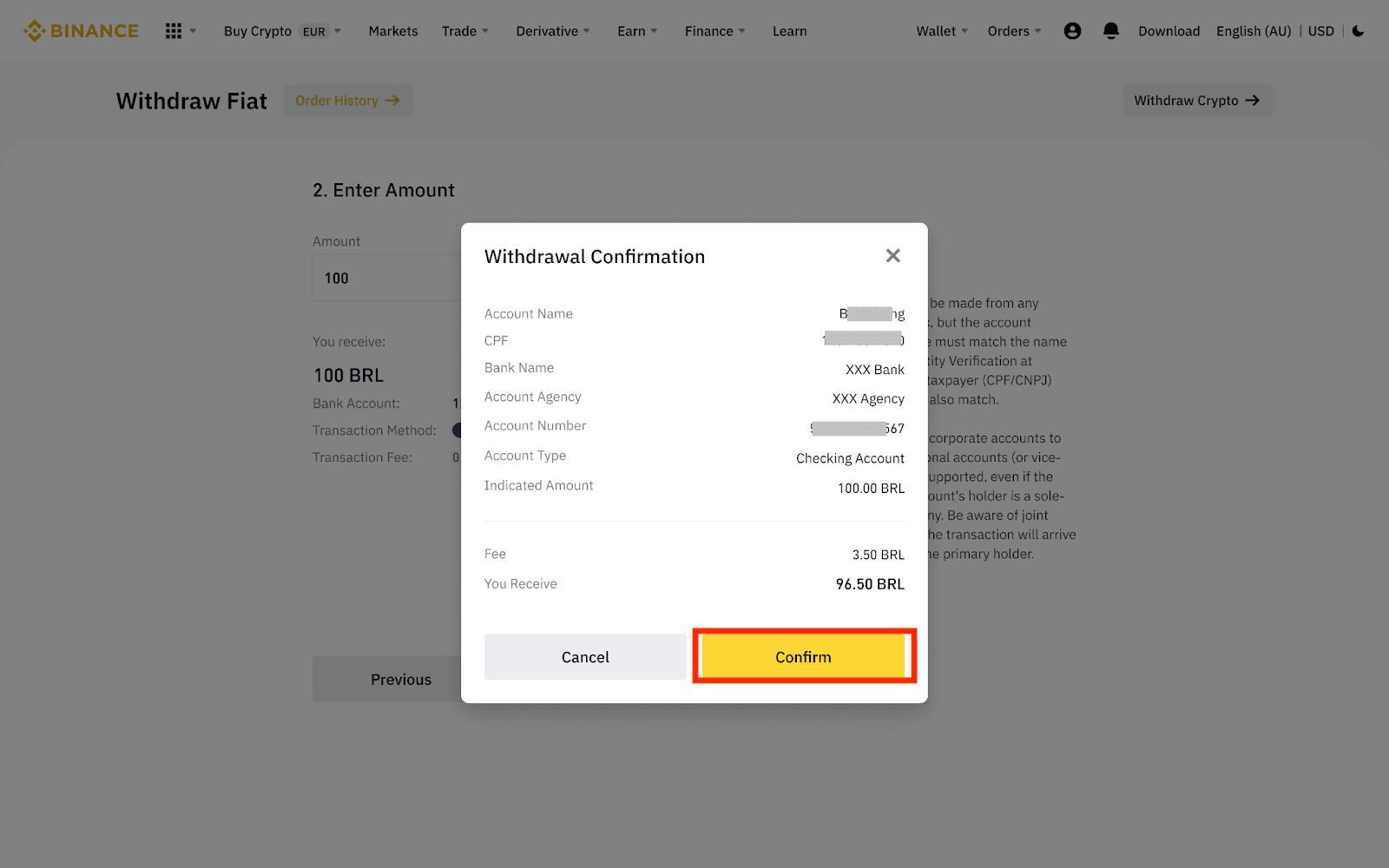This screenshot has height=868, width=1389.
Task: Open the Finance dropdown
Action: coord(714,31)
